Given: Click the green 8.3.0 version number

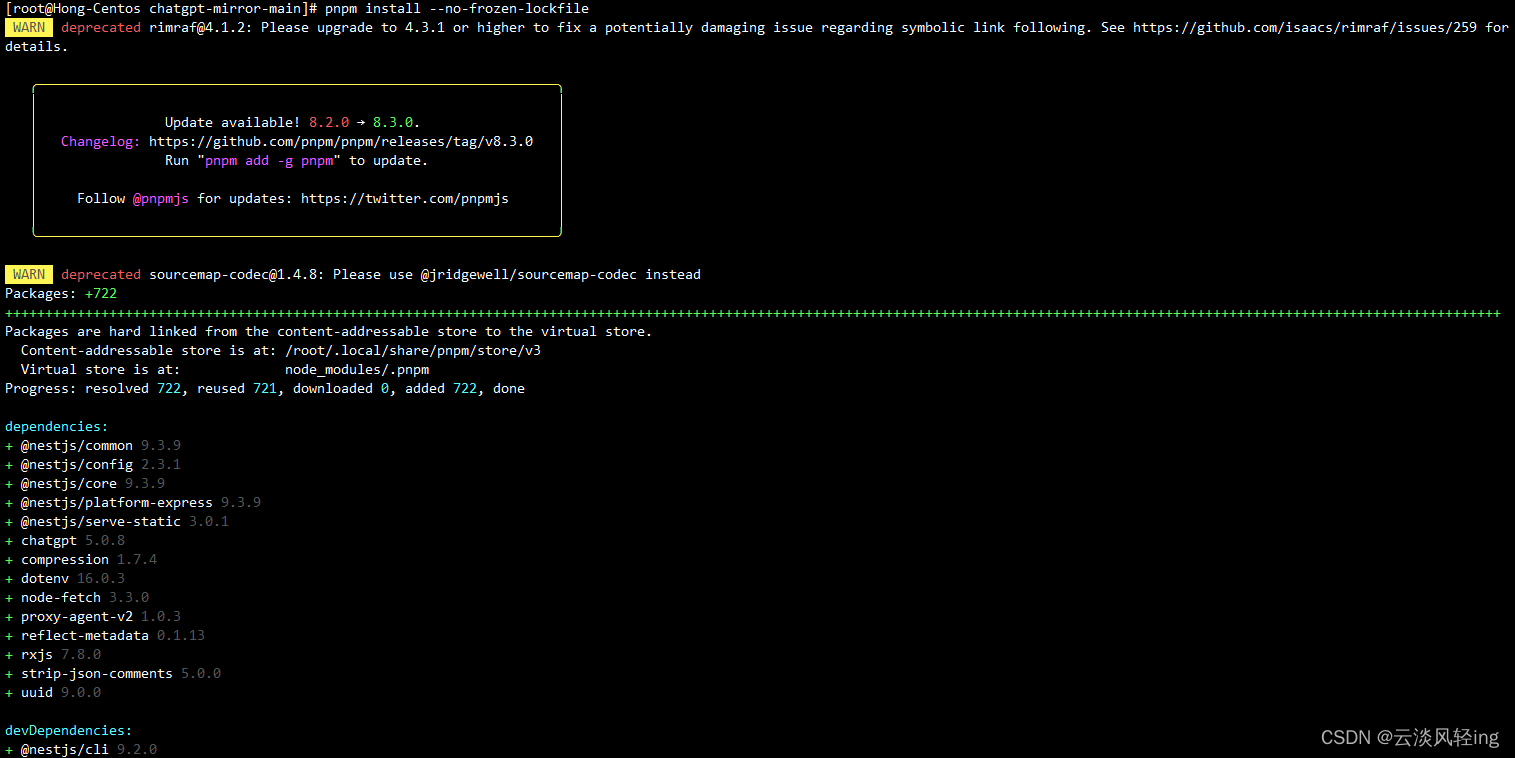Looking at the screenshot, I should click(x=393, y=122).
